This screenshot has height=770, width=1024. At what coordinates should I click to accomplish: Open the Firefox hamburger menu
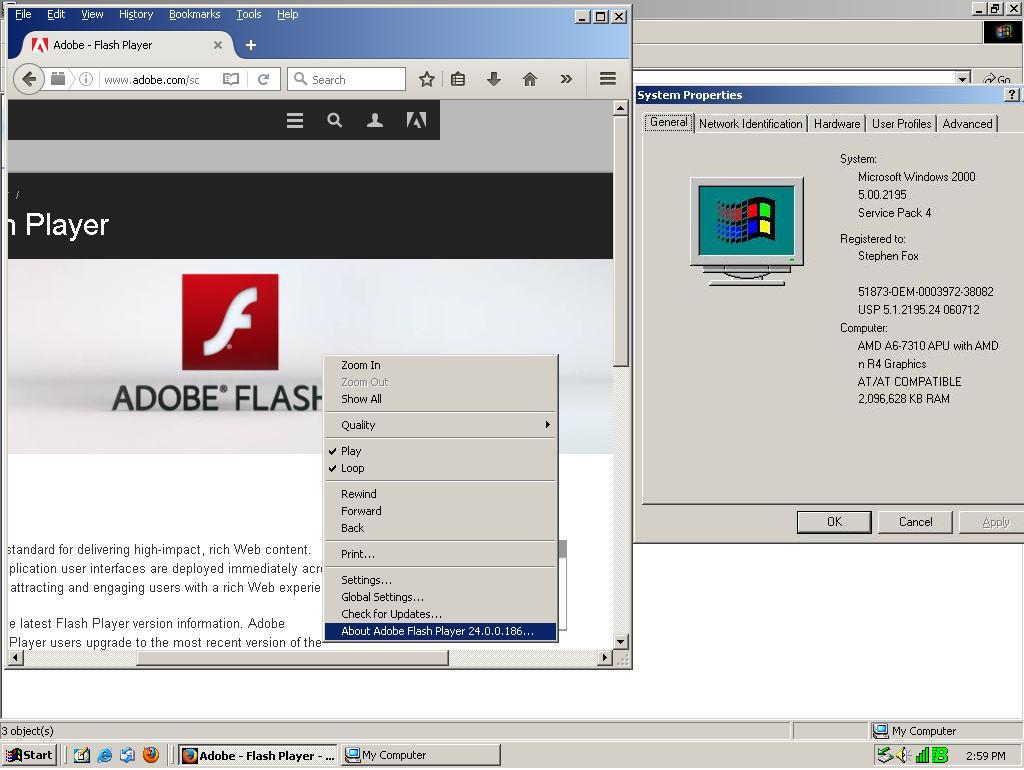click(x=608, y=79)
